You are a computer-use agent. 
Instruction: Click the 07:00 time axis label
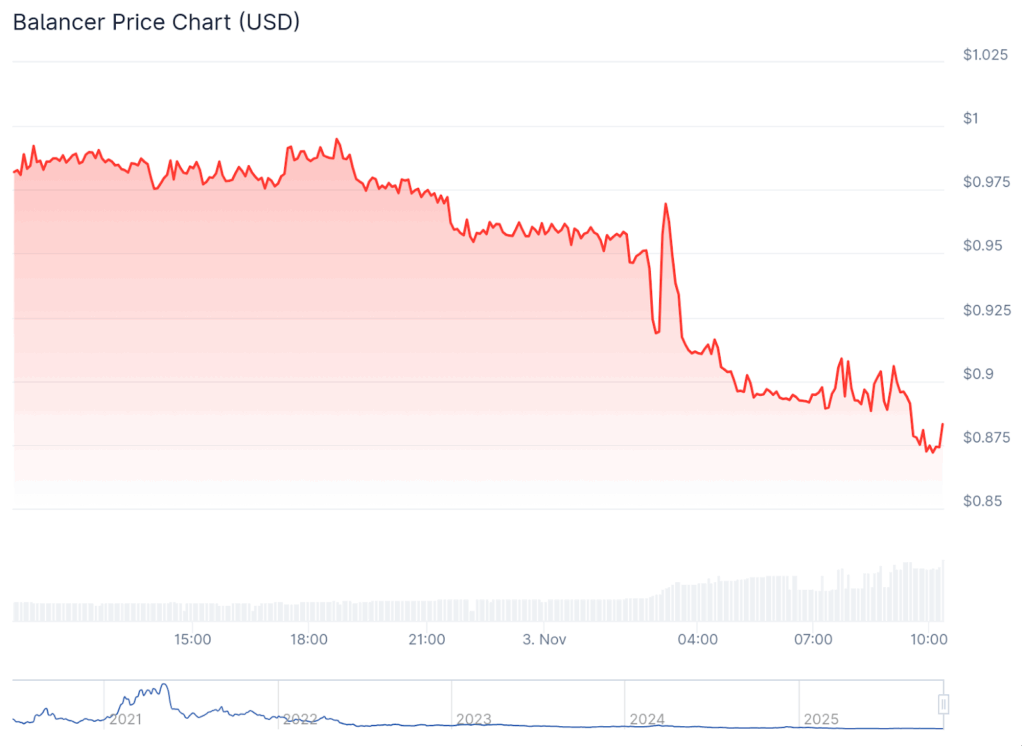point(813,638)
